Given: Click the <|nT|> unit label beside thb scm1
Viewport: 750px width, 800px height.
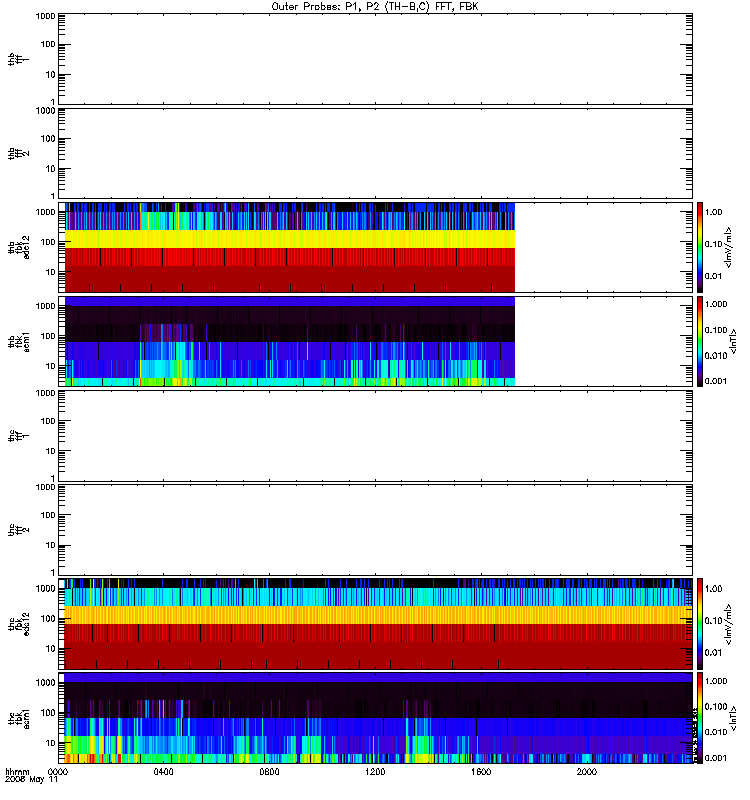Looking at the screenshot, I should click(x=733, y=341).
